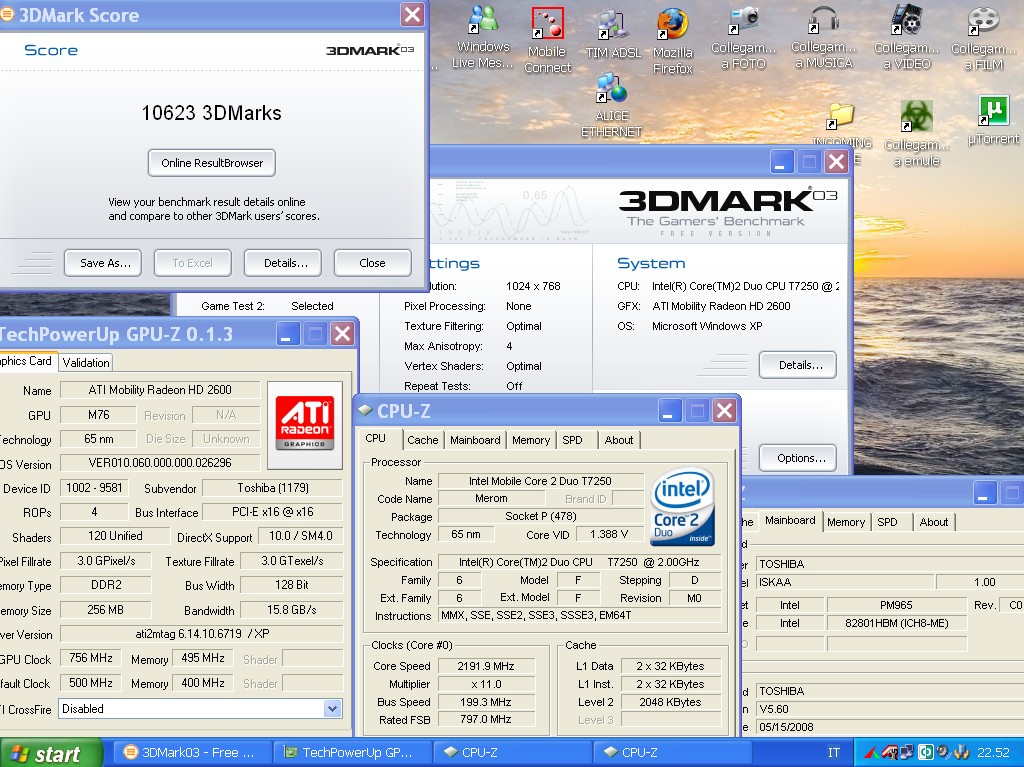This screenshot has height=767, width=1024.
Task: Open Windows Live Messenger desktop shortcut
Action: (x=483, y=37)
